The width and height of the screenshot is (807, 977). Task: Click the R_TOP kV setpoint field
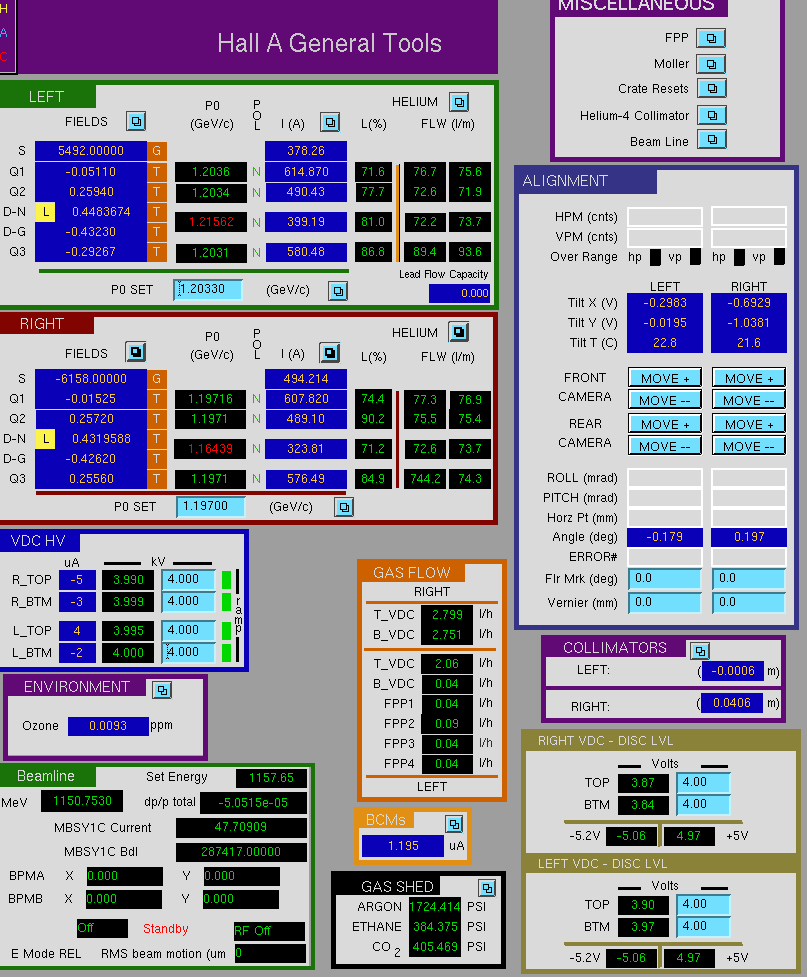click(188, 579)
